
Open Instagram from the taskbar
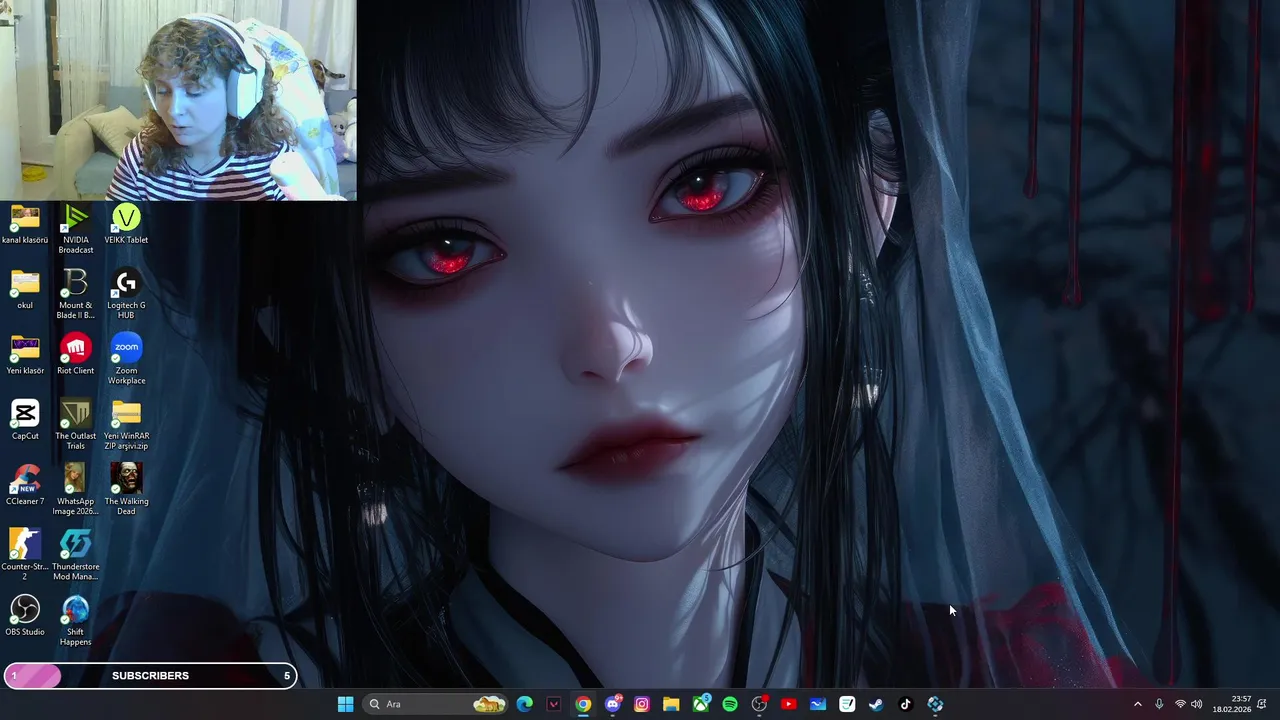pyautogui.click(x=642, y=704)
